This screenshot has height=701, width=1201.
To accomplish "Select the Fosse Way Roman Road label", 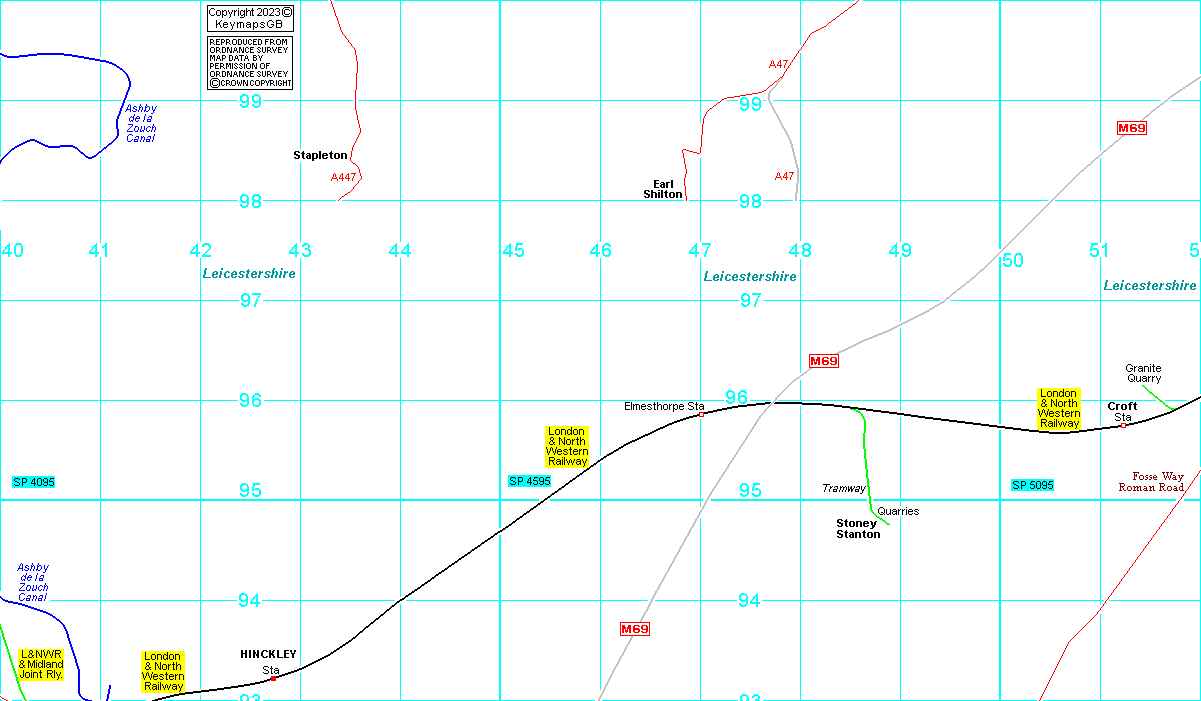I will click(1150, 482).
